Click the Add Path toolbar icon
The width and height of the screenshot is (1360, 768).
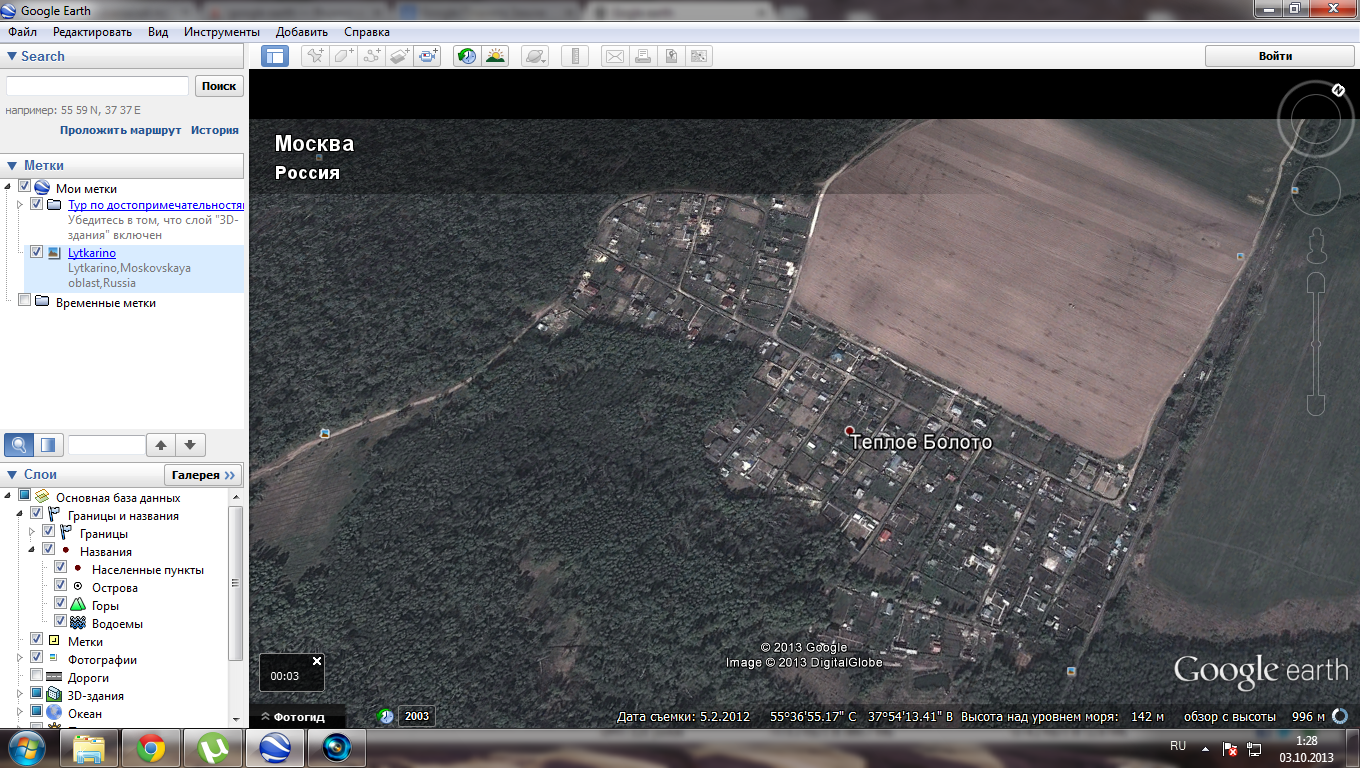[372, 56]
